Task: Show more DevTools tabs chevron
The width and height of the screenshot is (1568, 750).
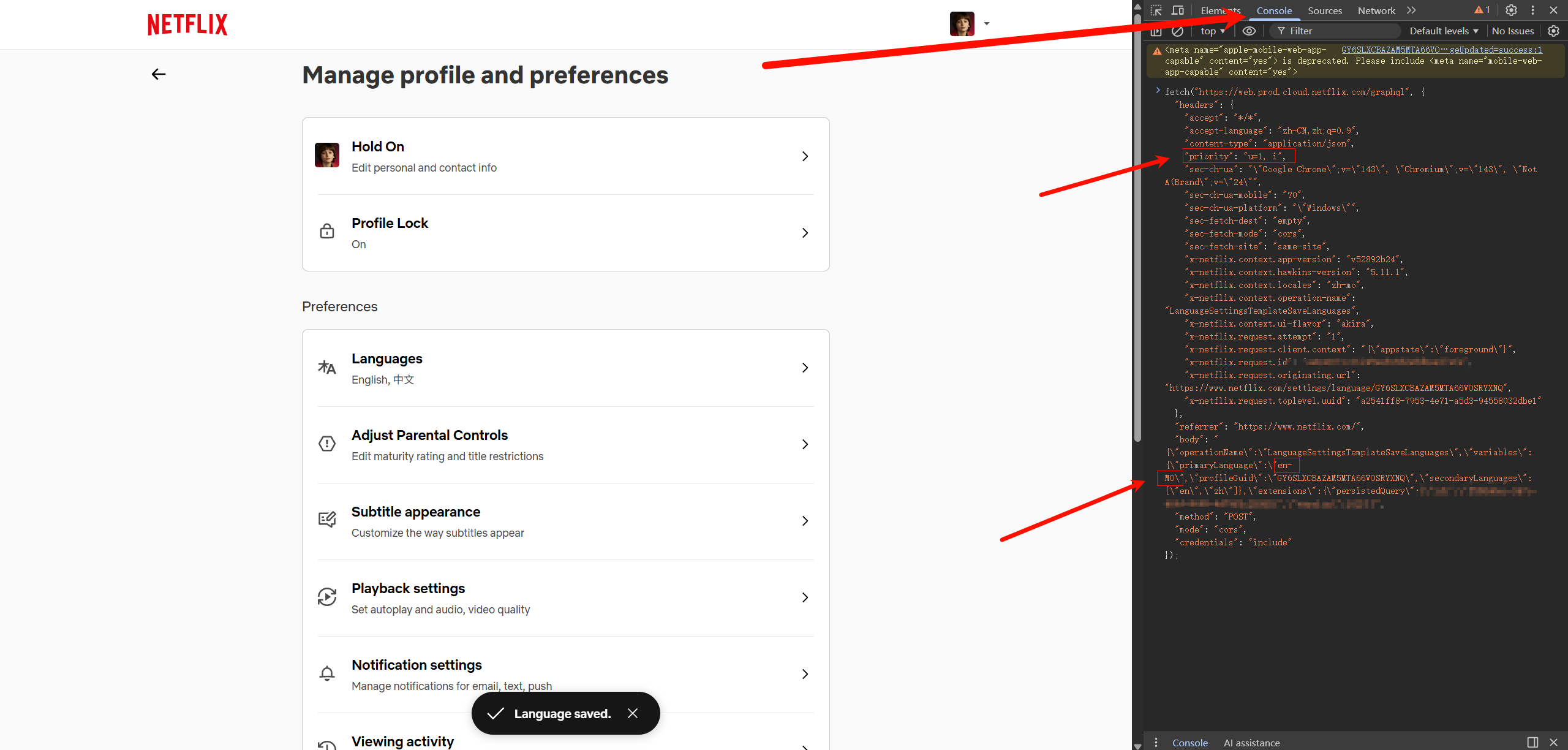Action: coord(1412,10)
